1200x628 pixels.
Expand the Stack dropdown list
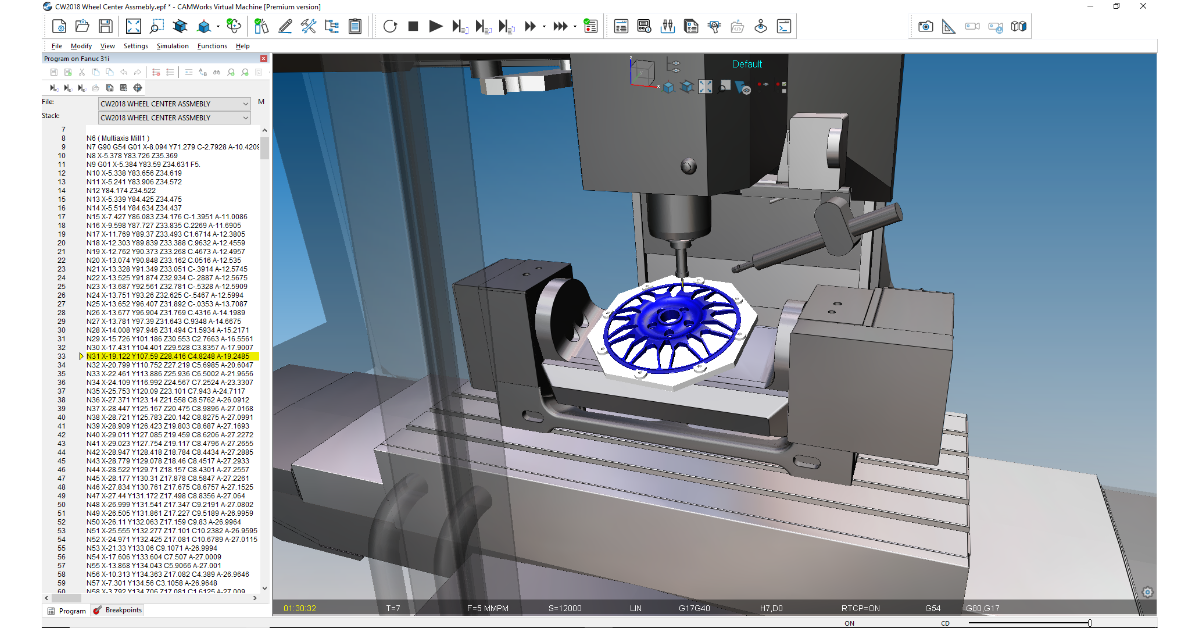click(246, 117)
